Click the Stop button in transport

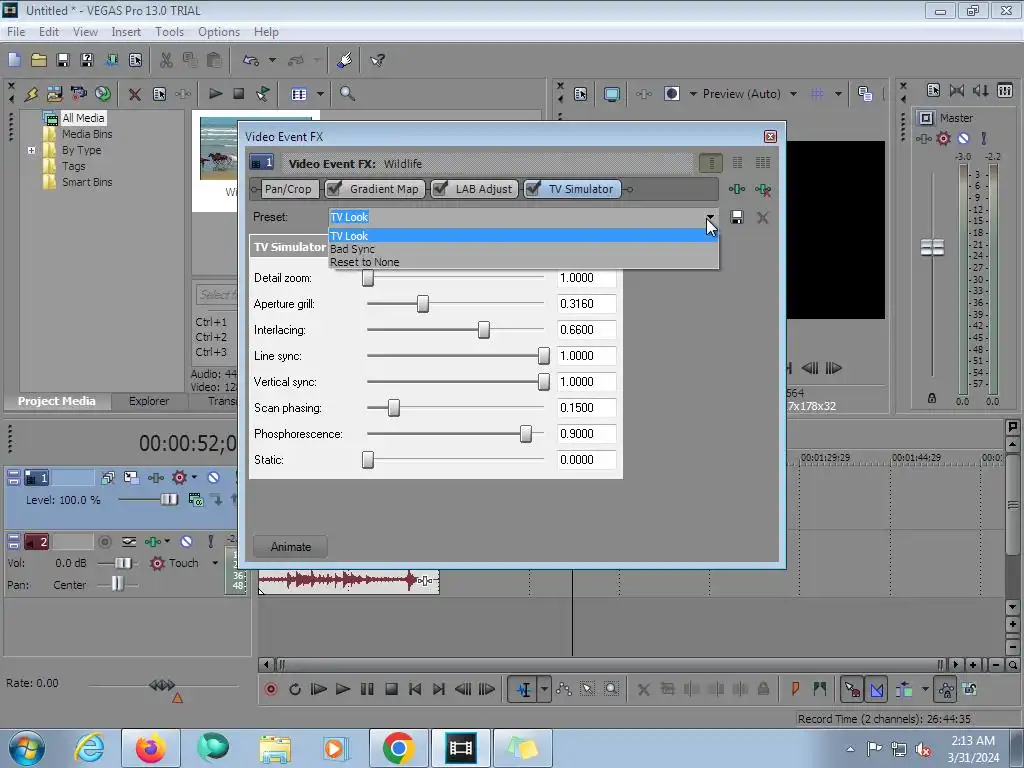pos(391,689)
